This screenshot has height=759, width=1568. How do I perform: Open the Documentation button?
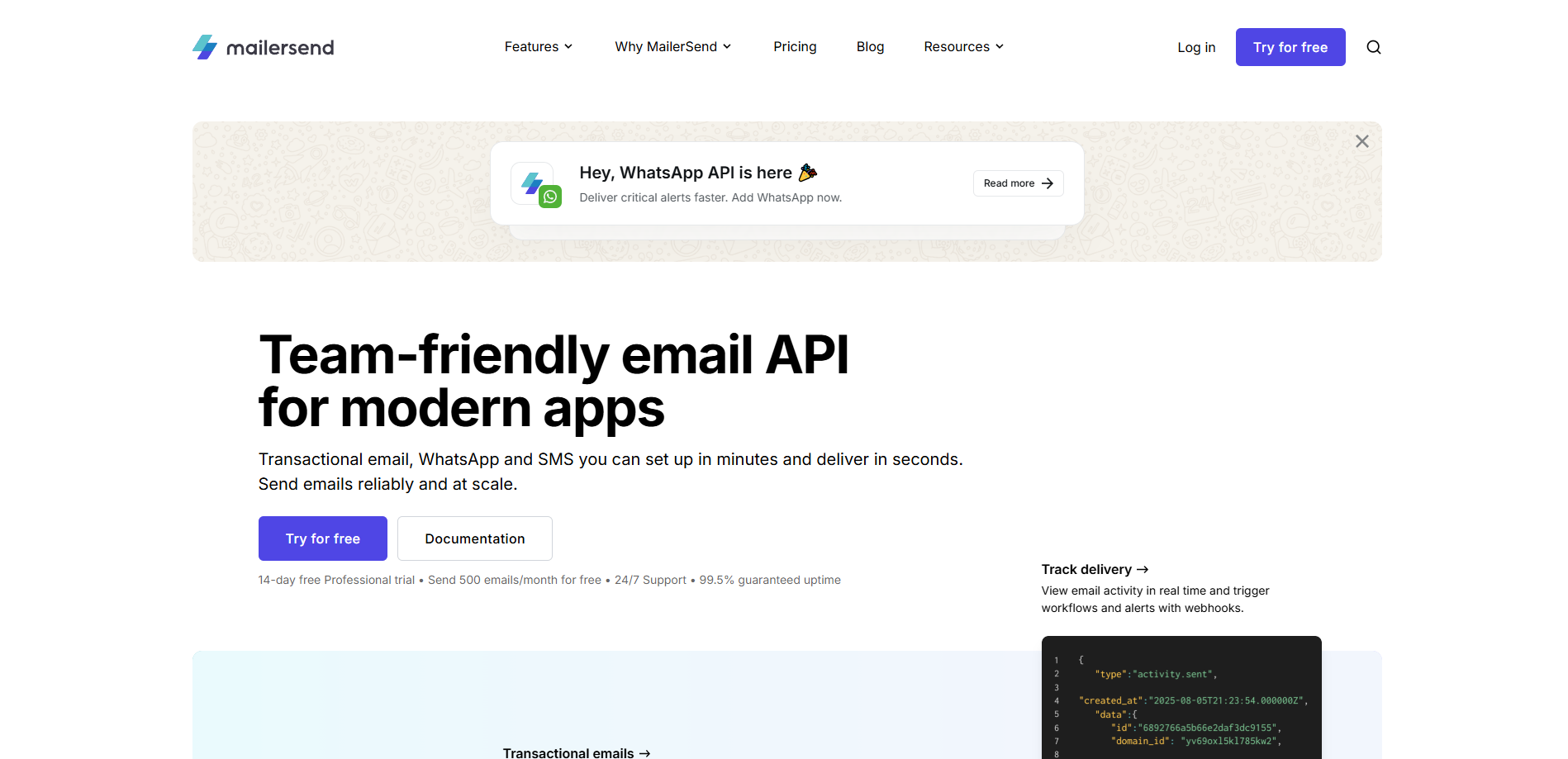pyautogui.click(x=475, y=538)
